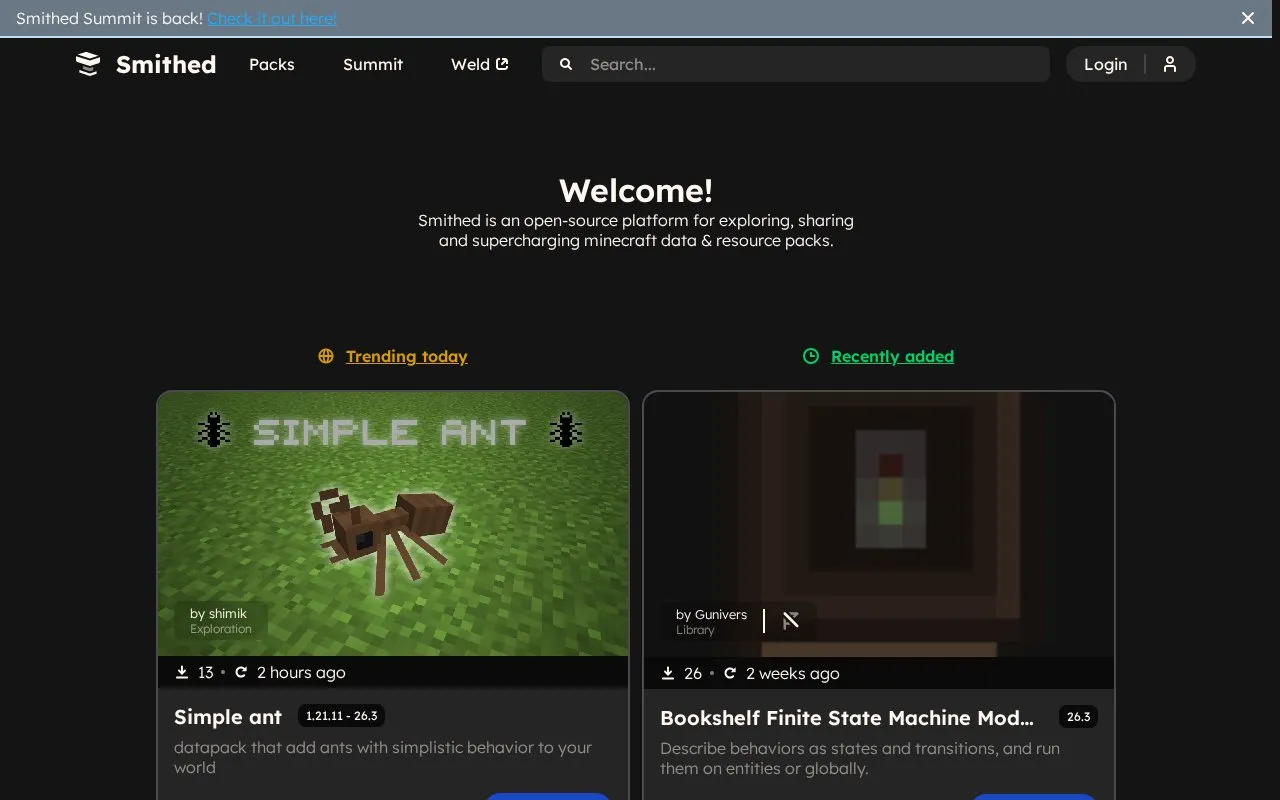Click the crossed-out icon beside by Gunivers
Image resolution: width=1280 pixels, height=800 pixels.
(x=791, y=621)
